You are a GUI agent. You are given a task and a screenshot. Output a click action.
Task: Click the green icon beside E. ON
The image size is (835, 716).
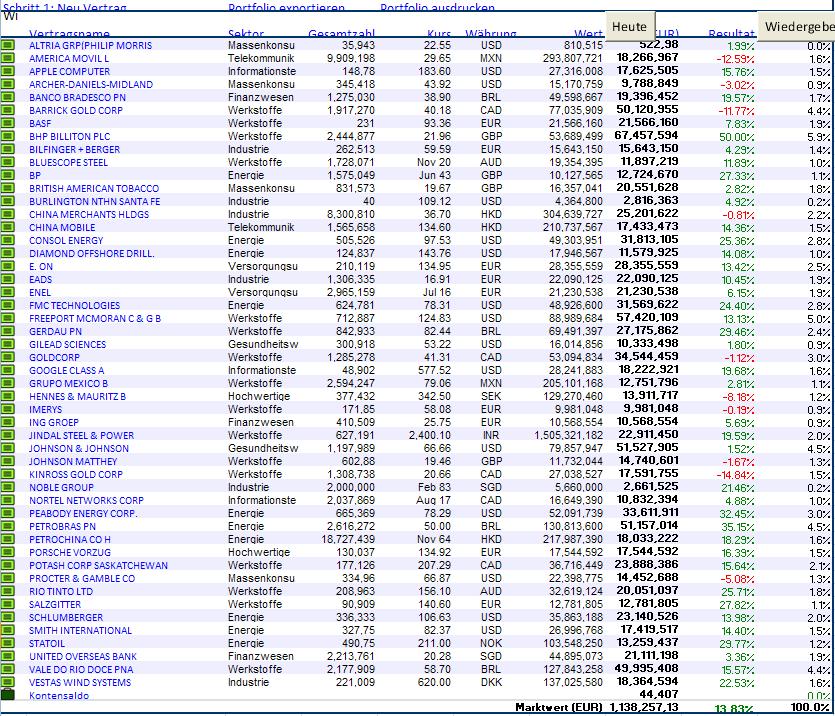tap(7, 266)
